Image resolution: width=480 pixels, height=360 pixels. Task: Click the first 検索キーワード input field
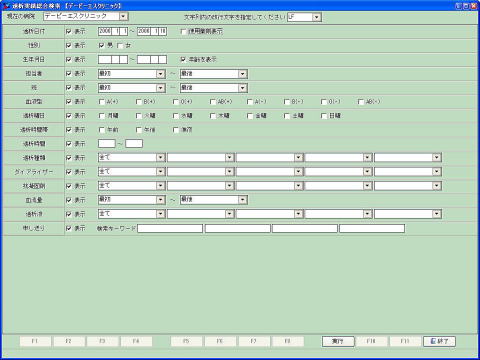pos(170,228)
